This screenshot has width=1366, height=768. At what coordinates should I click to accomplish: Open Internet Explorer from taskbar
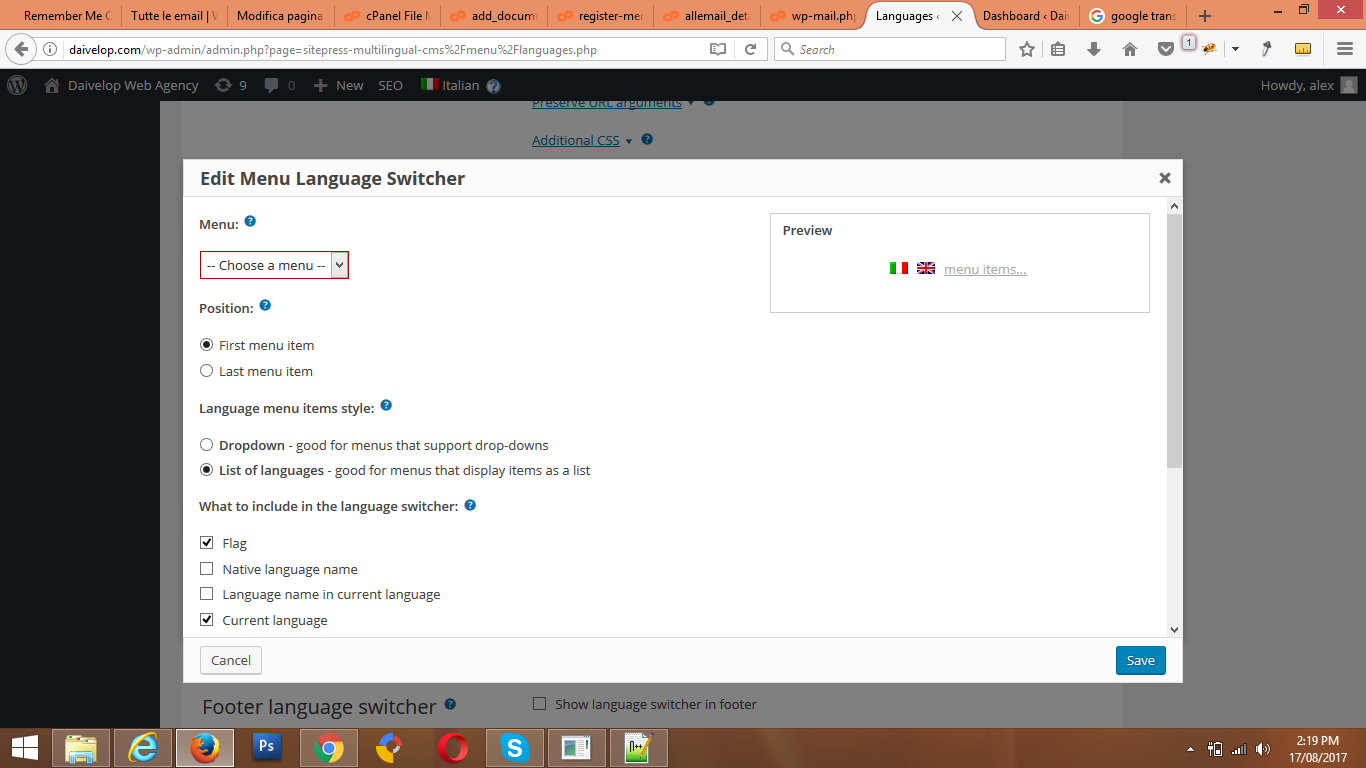(143, 747)
